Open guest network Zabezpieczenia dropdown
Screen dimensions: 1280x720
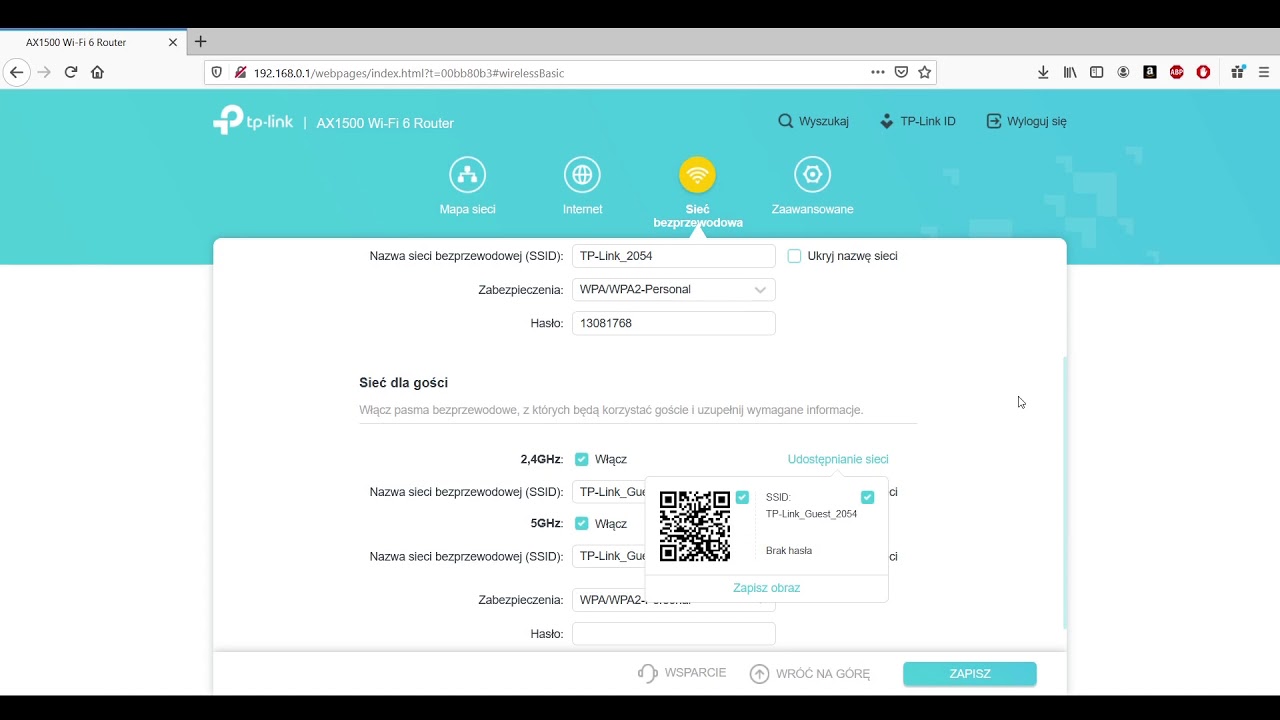(x=673, y=600)
